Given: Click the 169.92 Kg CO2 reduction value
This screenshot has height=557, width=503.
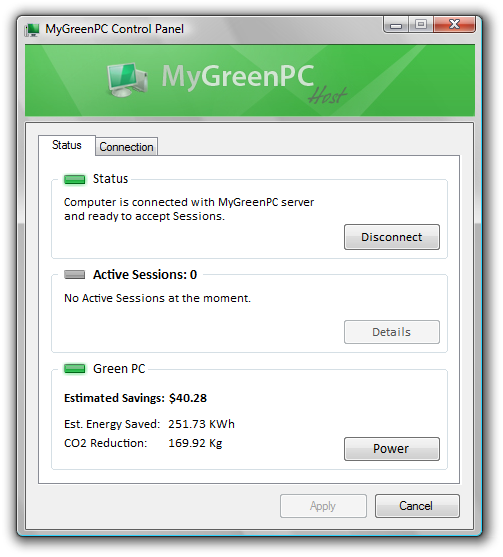Looking at the screenshot, I should point(195,443).
